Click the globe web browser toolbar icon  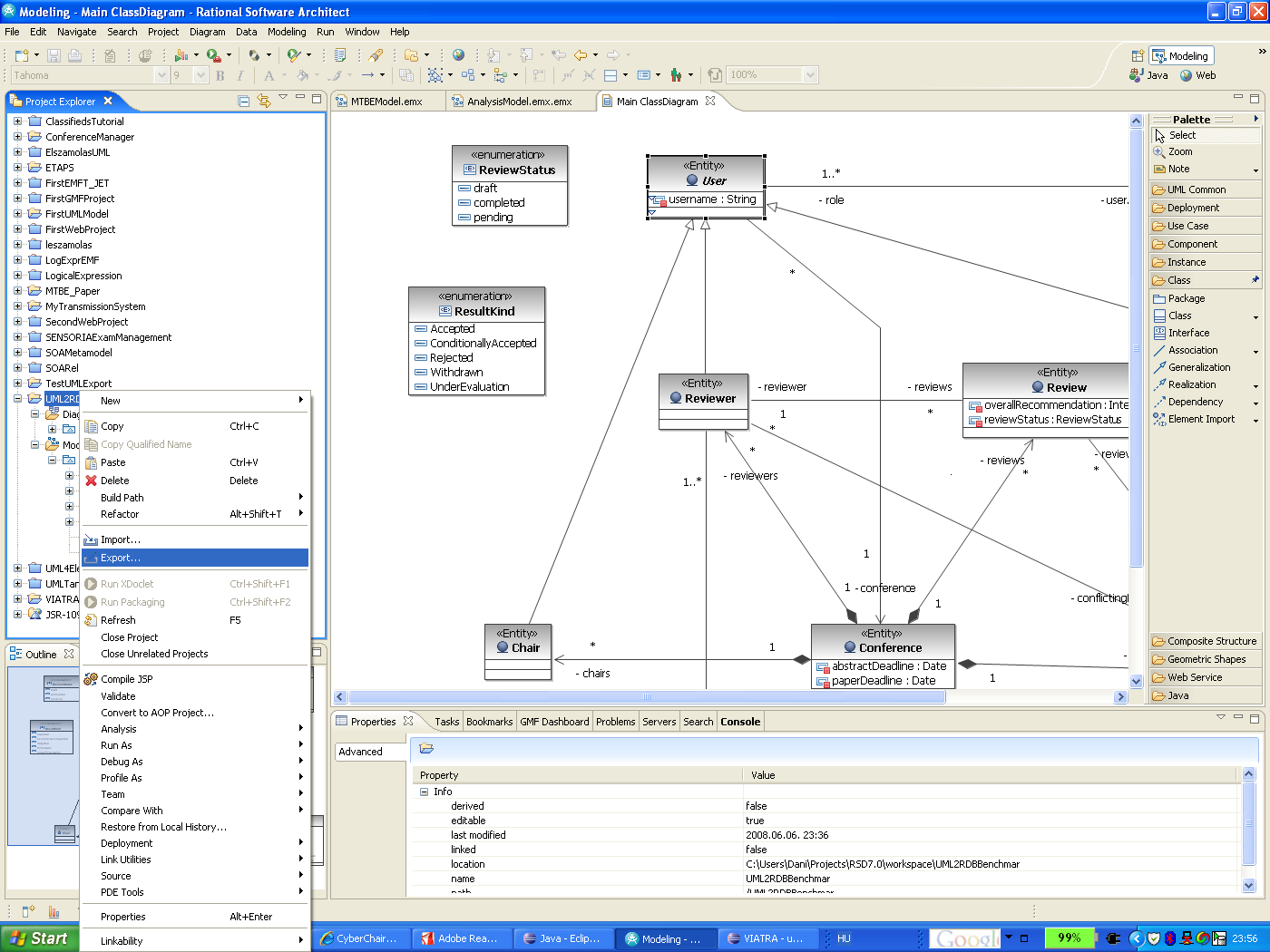point(458,55)
